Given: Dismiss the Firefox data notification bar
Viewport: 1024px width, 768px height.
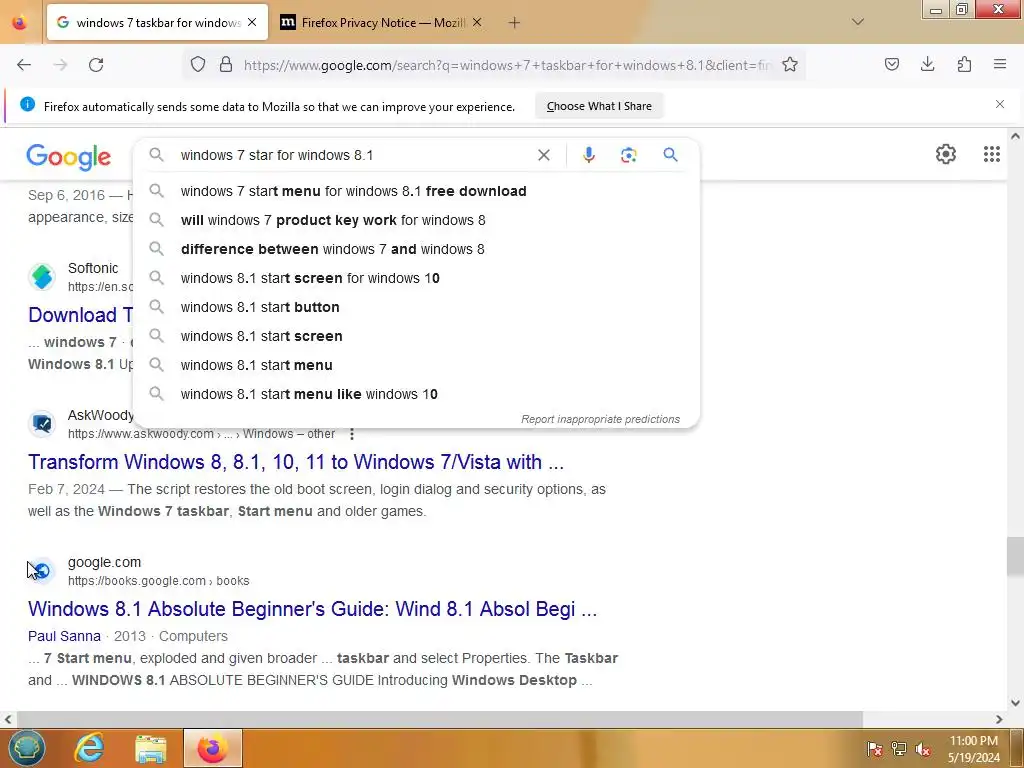Looking at the screenshot, I should (1000, 104).
